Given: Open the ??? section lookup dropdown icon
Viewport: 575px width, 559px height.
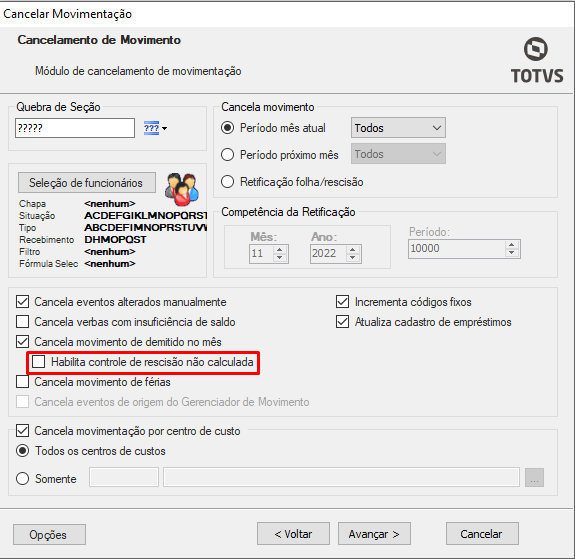Looking at the screenshot, I should (155, 128).
